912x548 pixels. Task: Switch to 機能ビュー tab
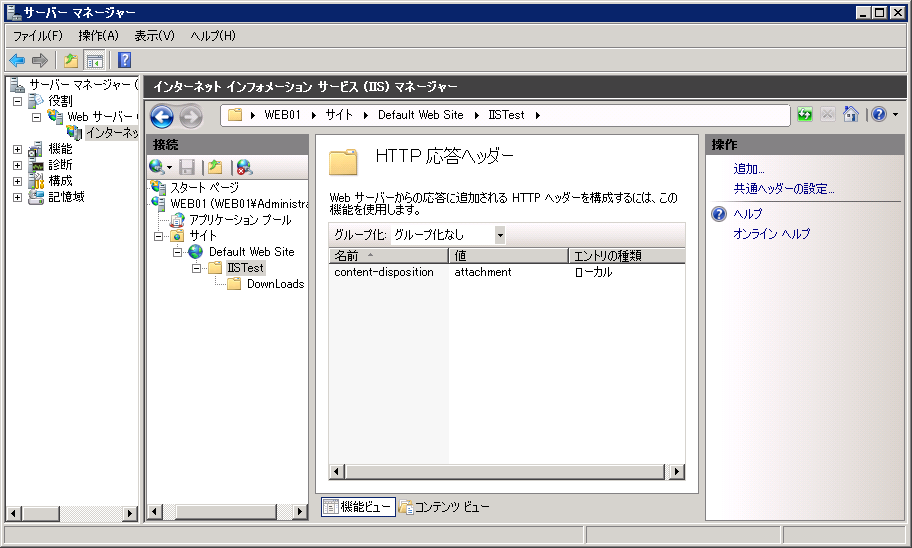click(358, 507)
